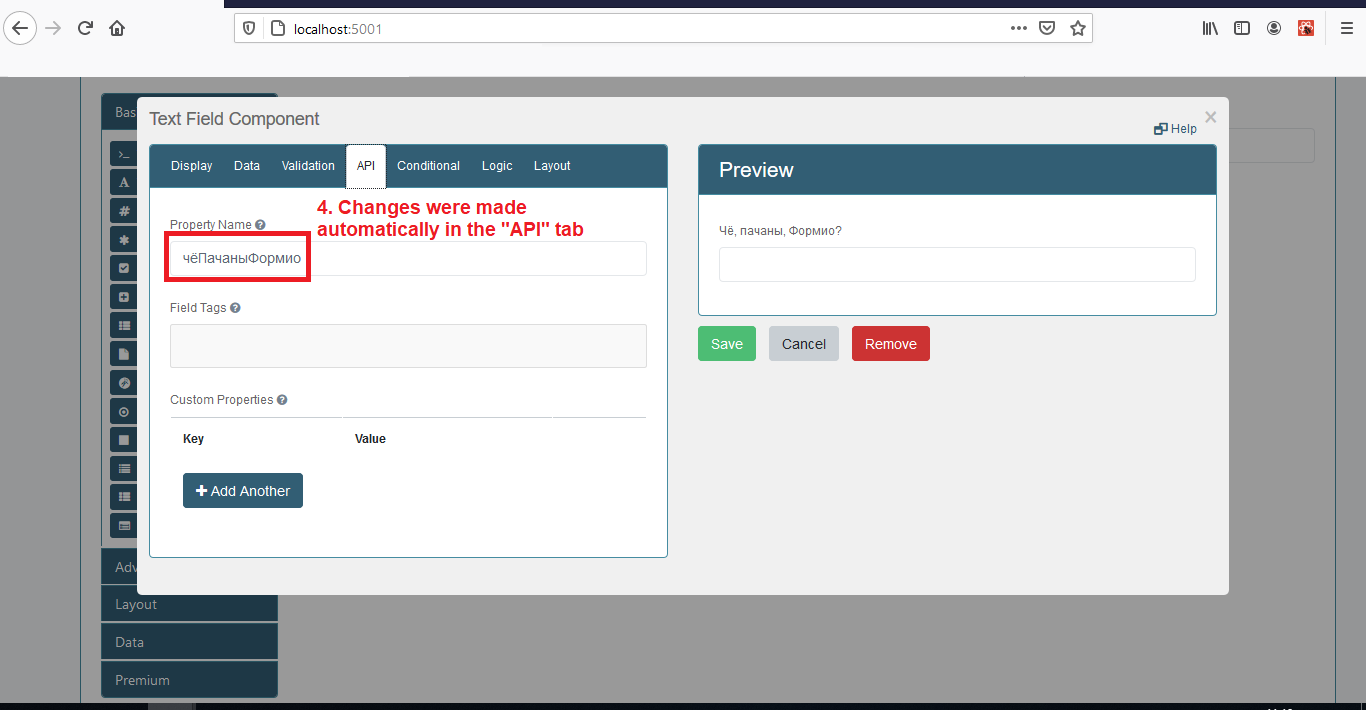Open the browser hamburger menu
The width and height of the screenshot is (1366, 710).
click(1346, 27)
